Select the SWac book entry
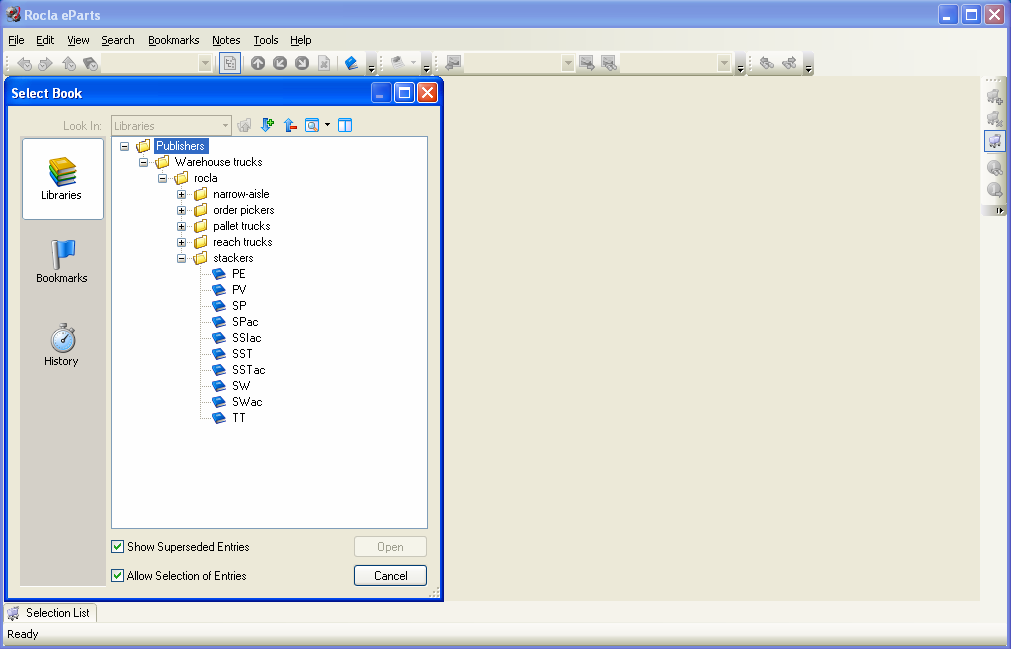Image resolution: width=1011 pixels, height=649 pixels. (x=247, y=402)
